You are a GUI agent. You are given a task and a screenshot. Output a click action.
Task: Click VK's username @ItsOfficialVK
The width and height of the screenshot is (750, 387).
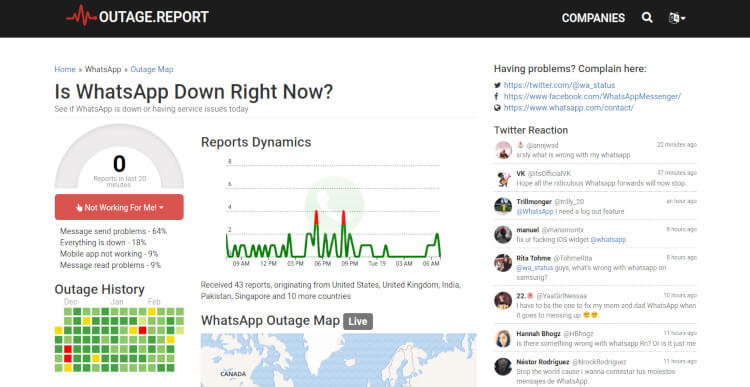pyautogui.click(x=549, y=174)
